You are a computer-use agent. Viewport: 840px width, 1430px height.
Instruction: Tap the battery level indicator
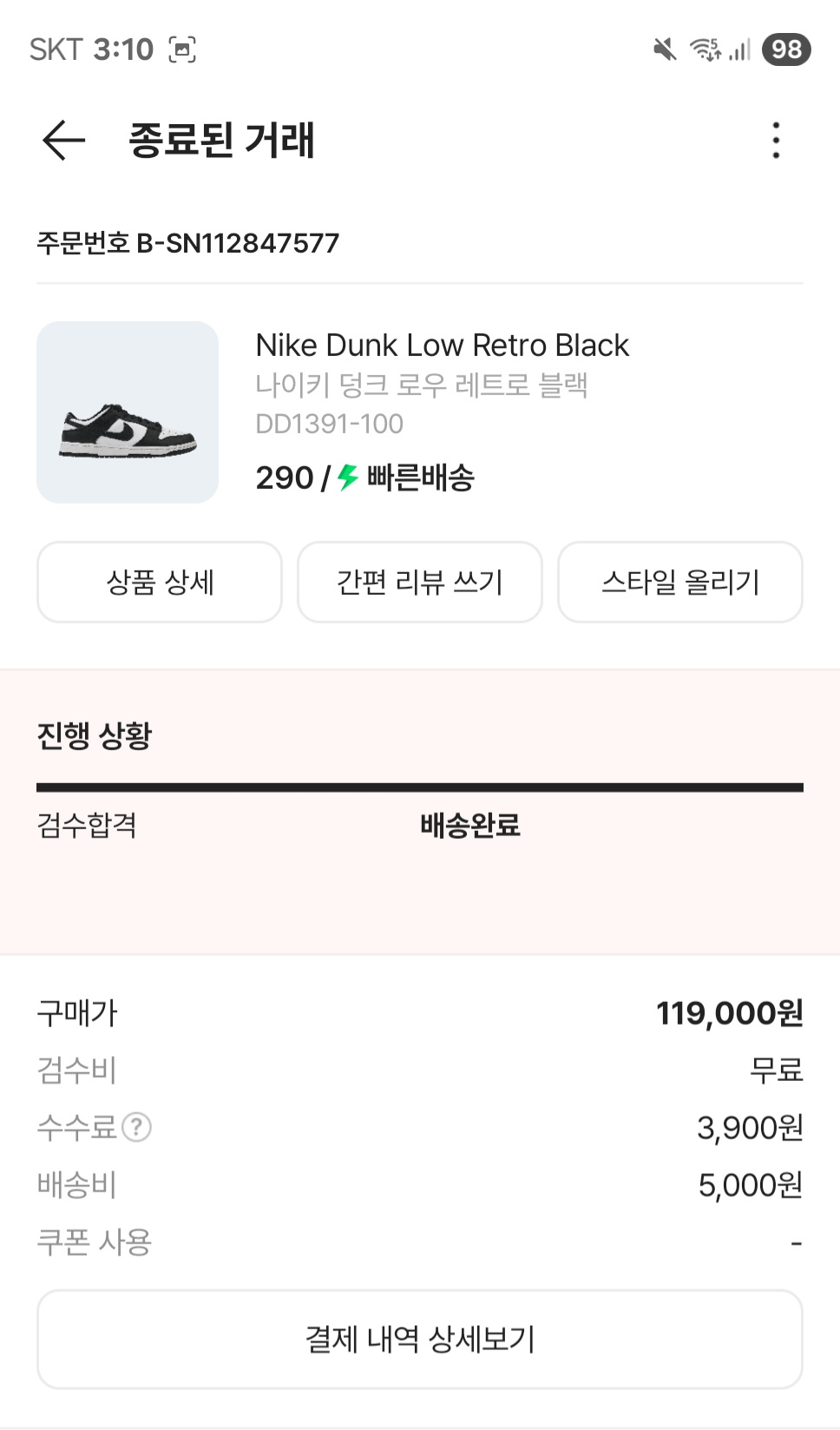point(786,49)
